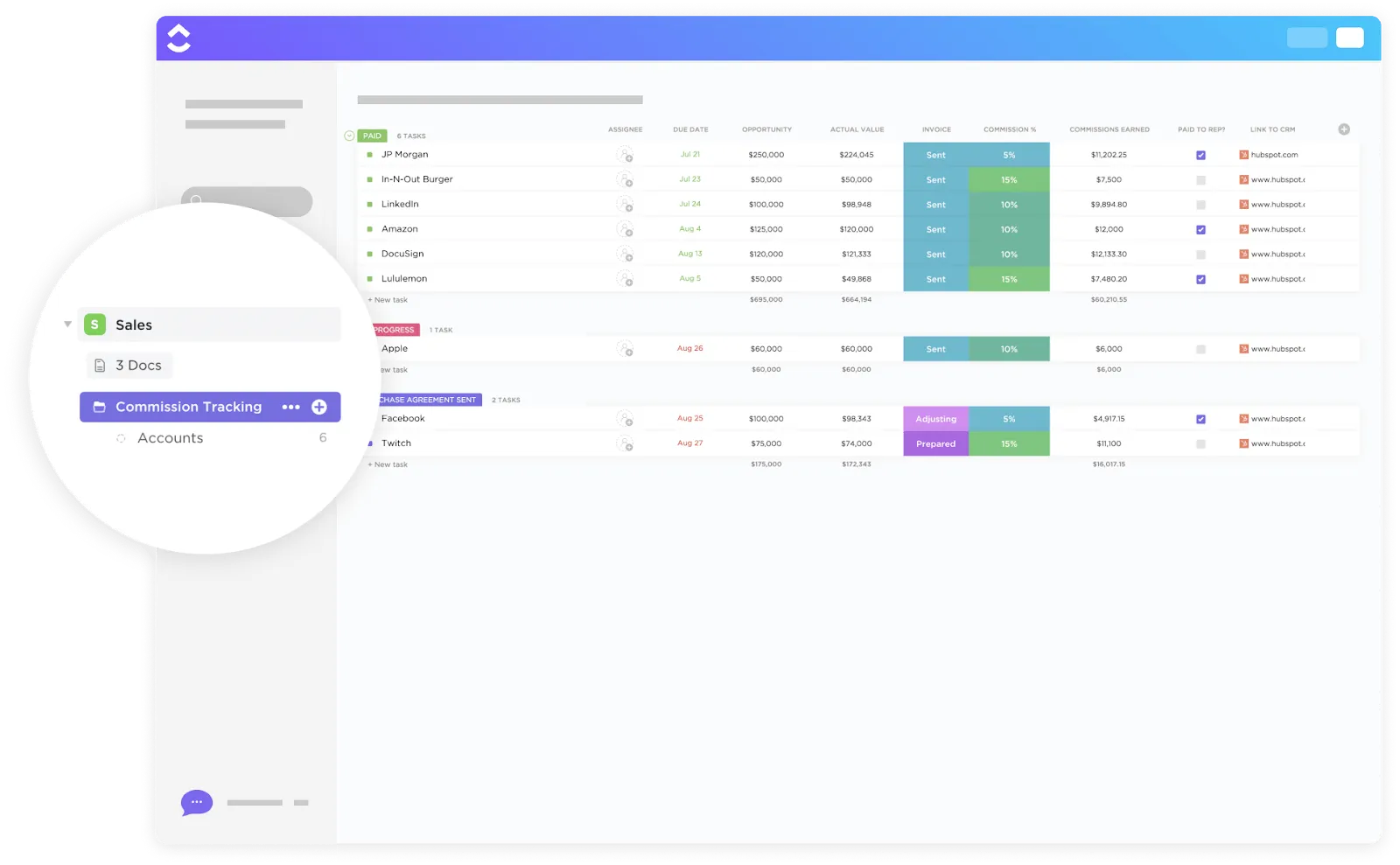Select the Sales space in the sidebar
Screen dimensions: 1400x865
click(x=209, y=324)
